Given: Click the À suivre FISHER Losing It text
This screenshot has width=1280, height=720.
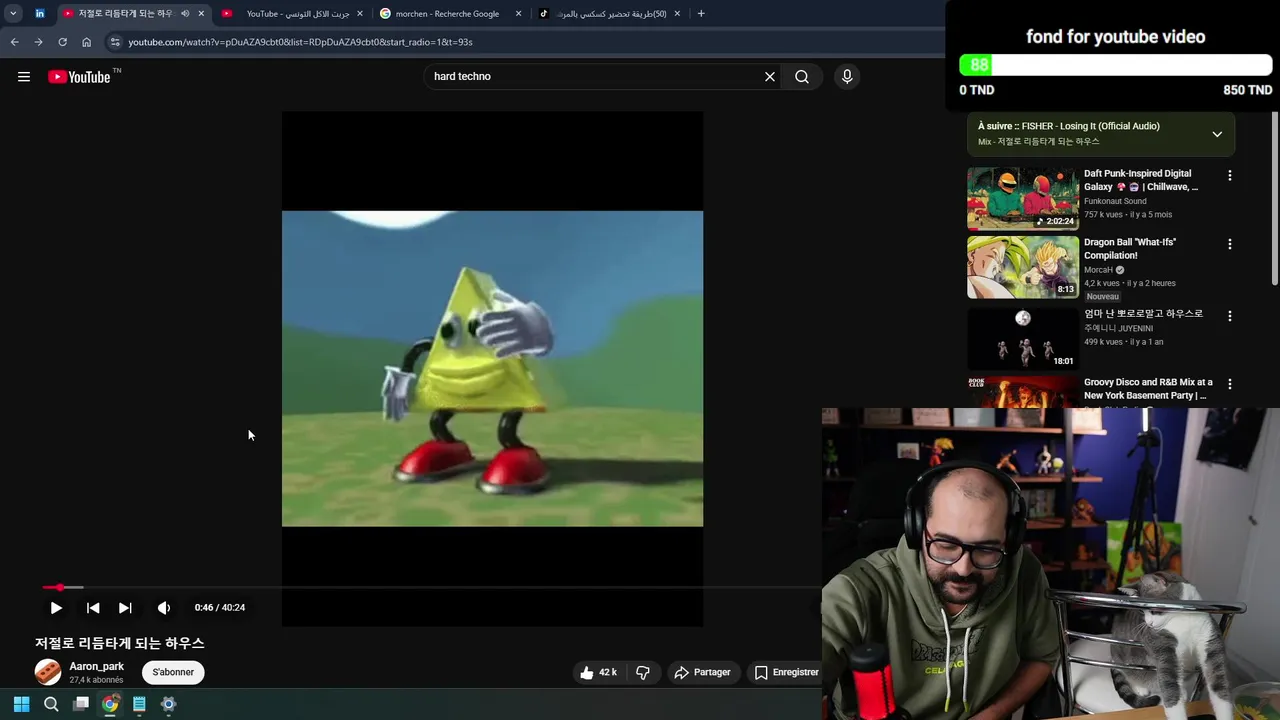Looking at the screenshot, I should [x=1069, y=126].
